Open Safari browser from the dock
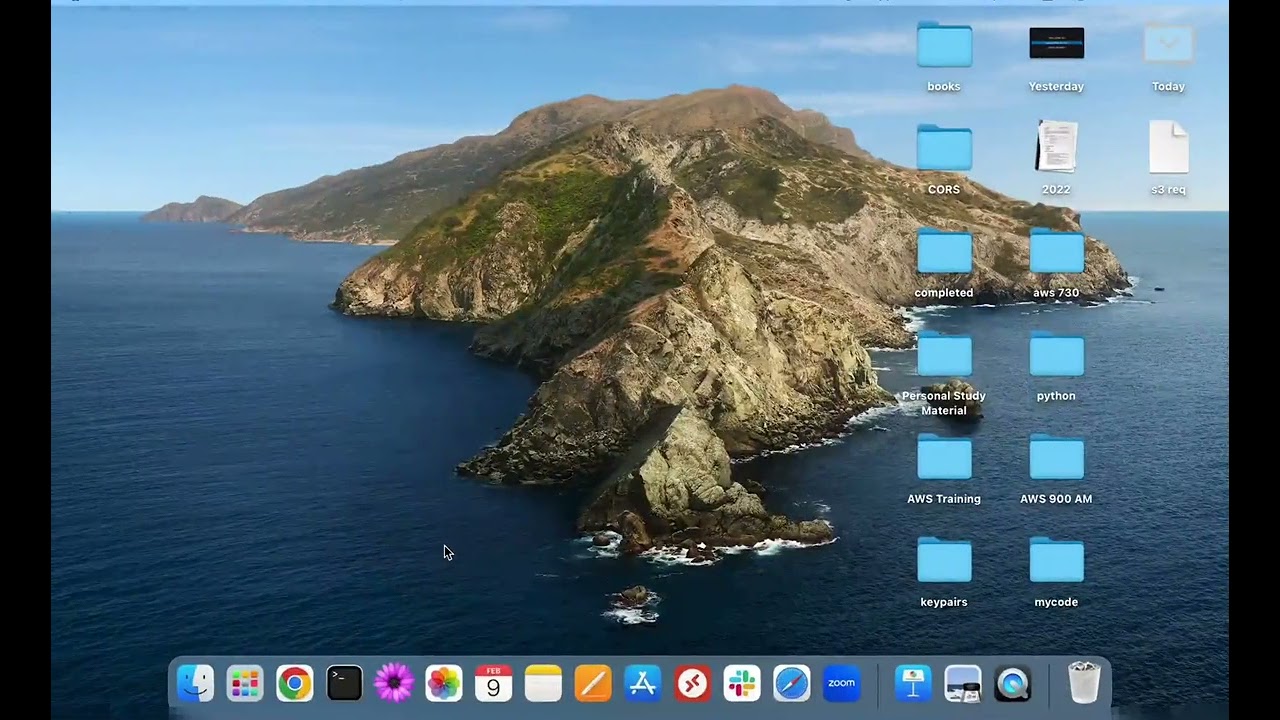1280x720 pixels. click(x=791, y=684)
